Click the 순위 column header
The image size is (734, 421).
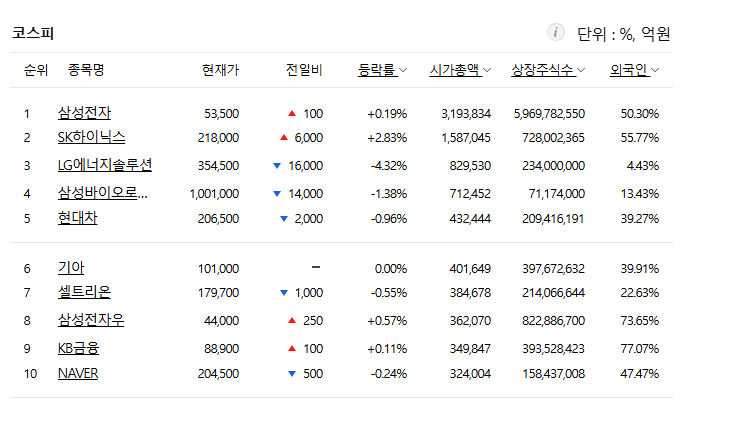(x=36, y=70)
